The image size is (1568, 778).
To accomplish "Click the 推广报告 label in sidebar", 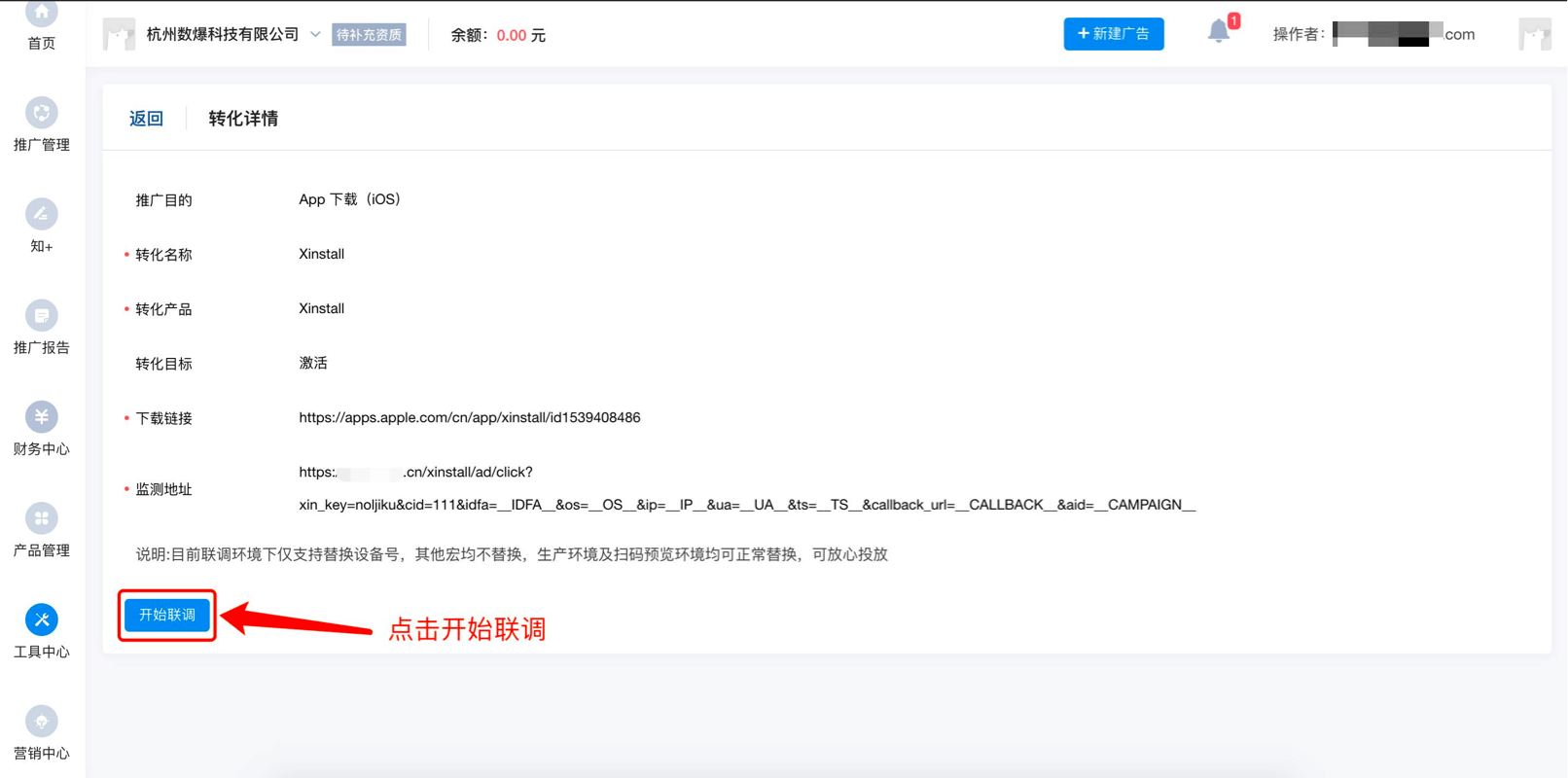I will click(x=41, y=347).
